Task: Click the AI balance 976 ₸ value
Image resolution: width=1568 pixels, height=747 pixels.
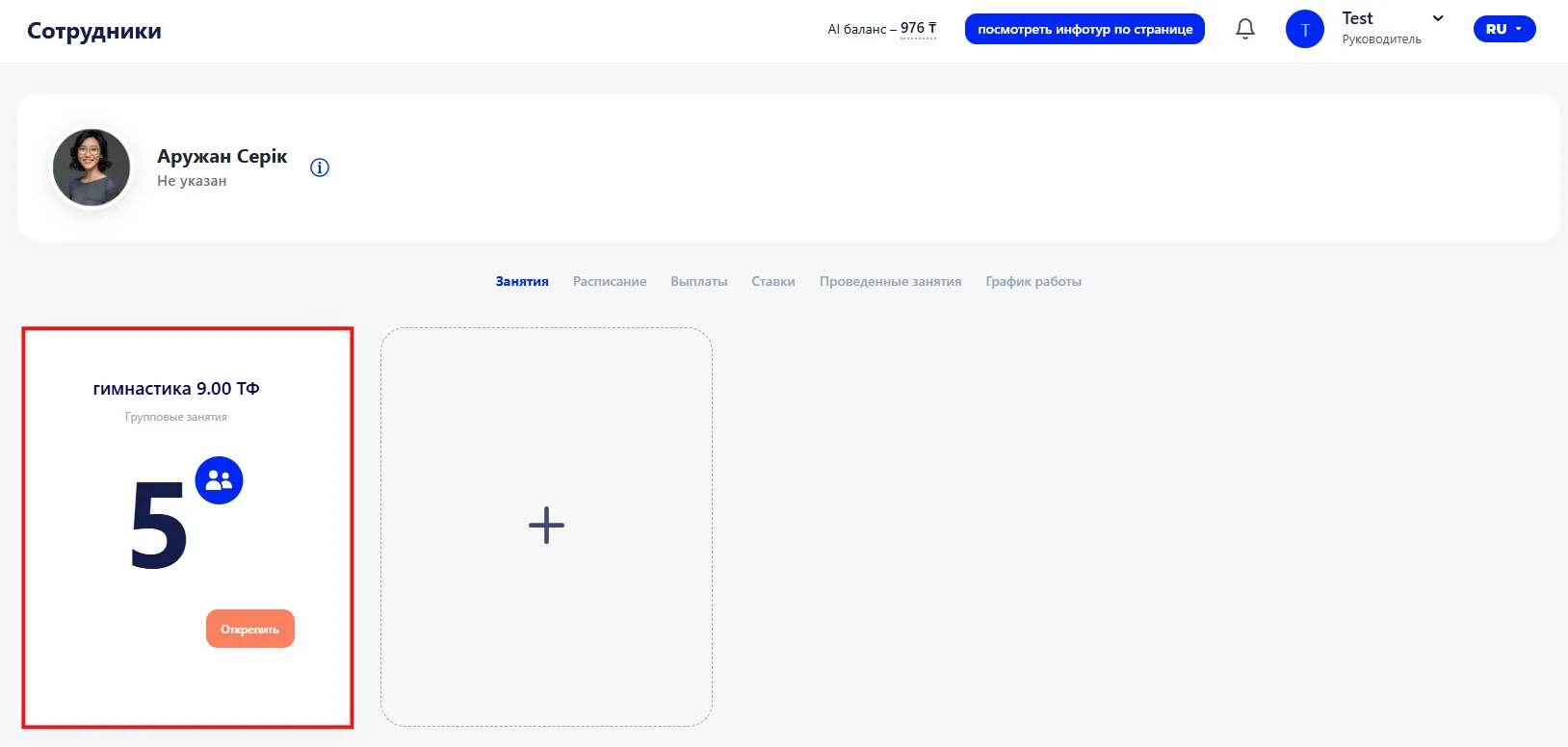Action: pyautogui.click(x=919, y=29)
